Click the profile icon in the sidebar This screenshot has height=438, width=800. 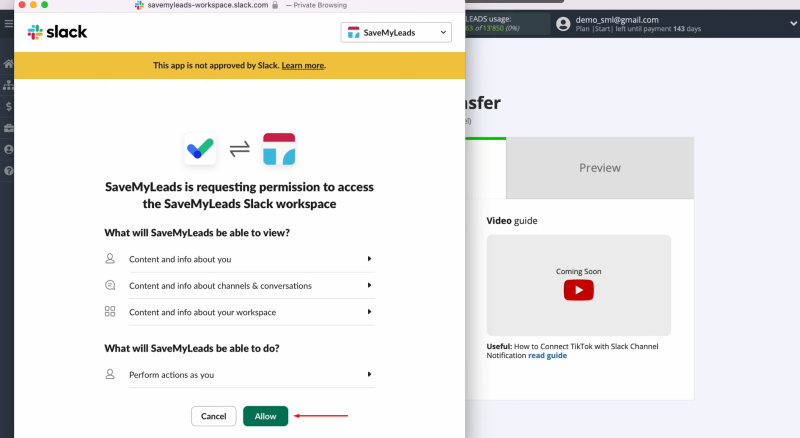pos(9,149)
